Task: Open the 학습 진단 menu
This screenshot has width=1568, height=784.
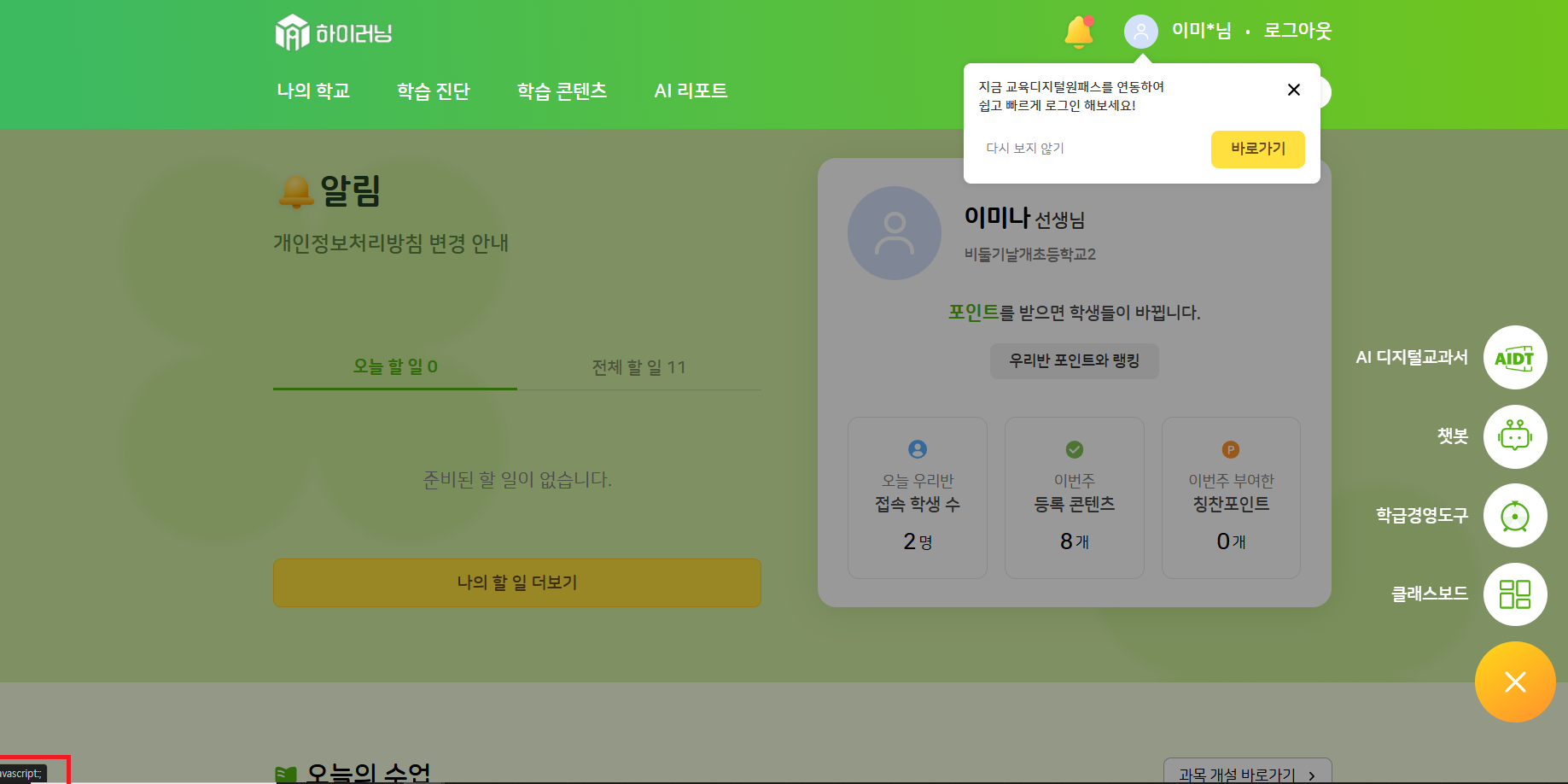Action: point(433,91)
